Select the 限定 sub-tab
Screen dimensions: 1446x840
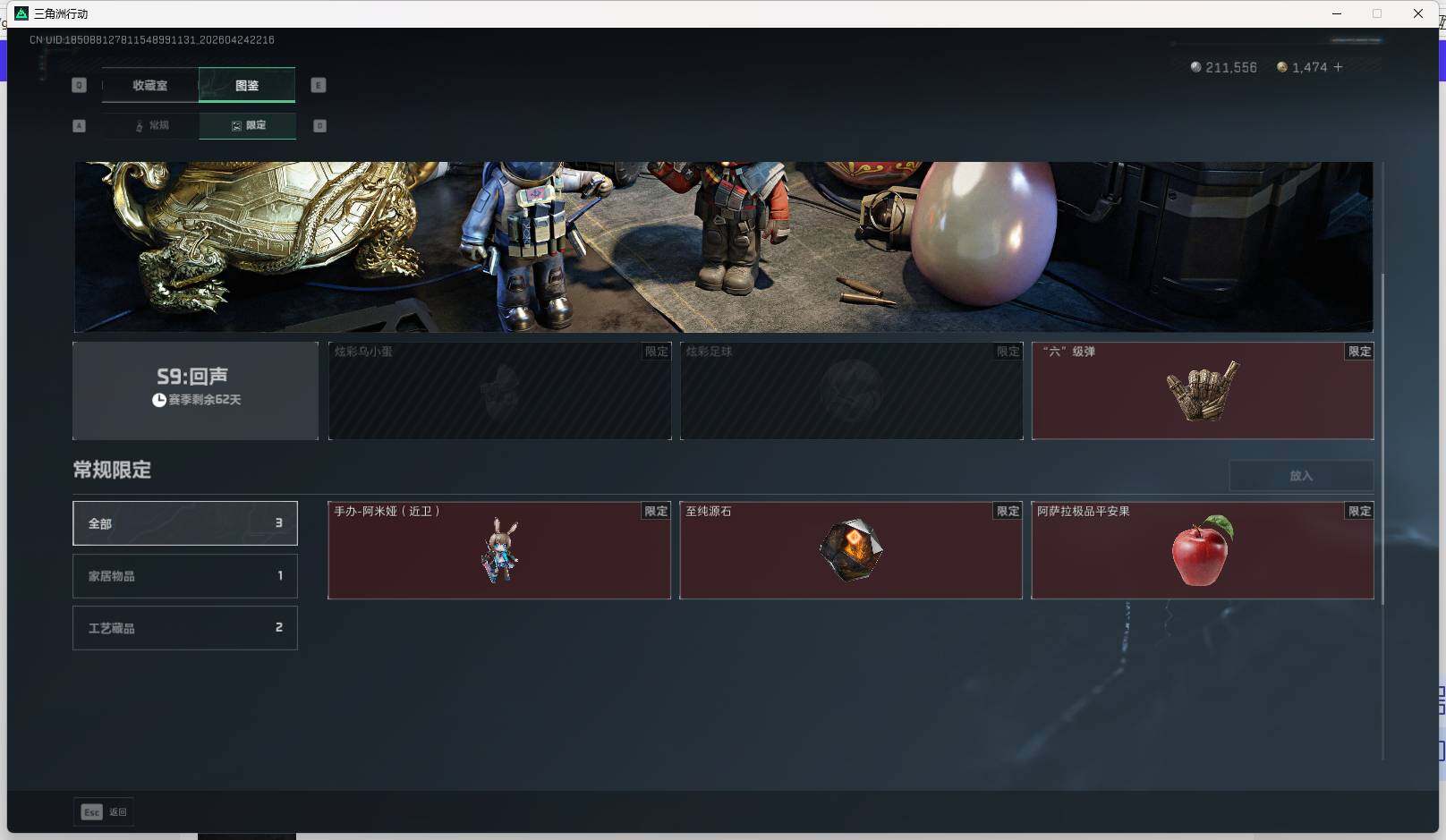pyautogui.click(x=248, y=125)
